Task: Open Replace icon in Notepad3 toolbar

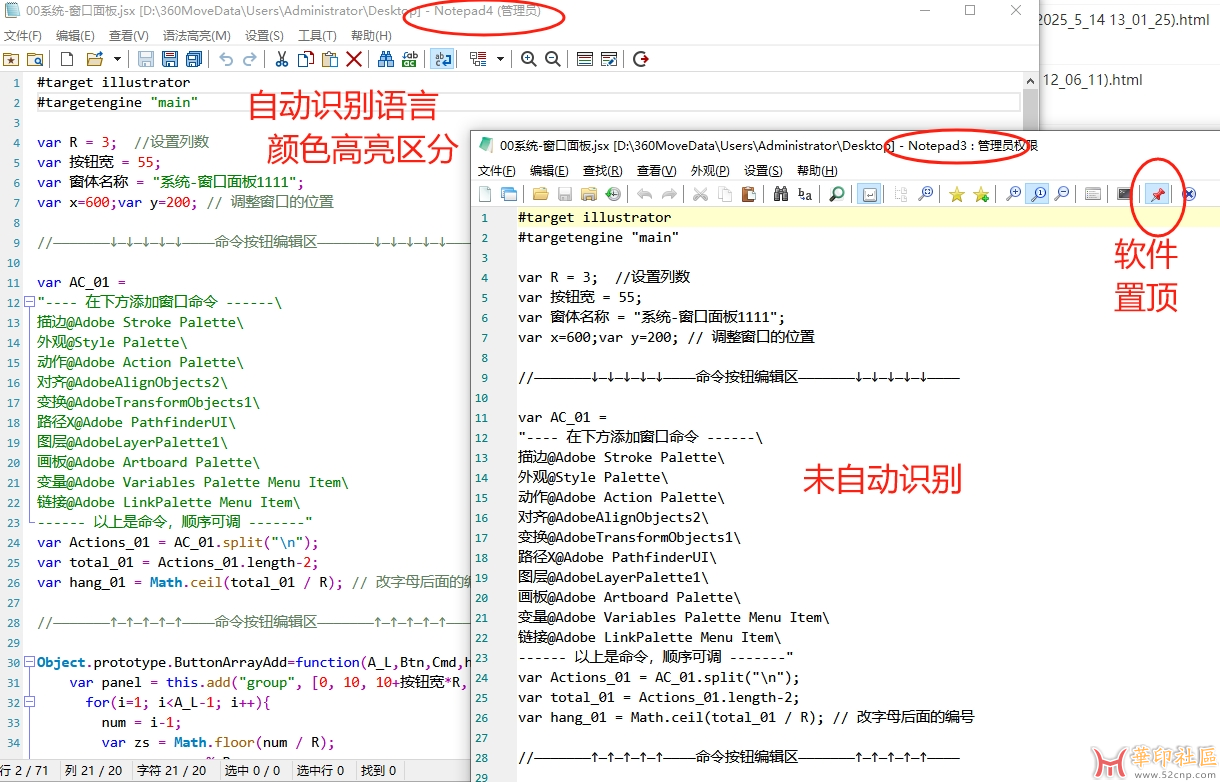Action: coord(805,194)
